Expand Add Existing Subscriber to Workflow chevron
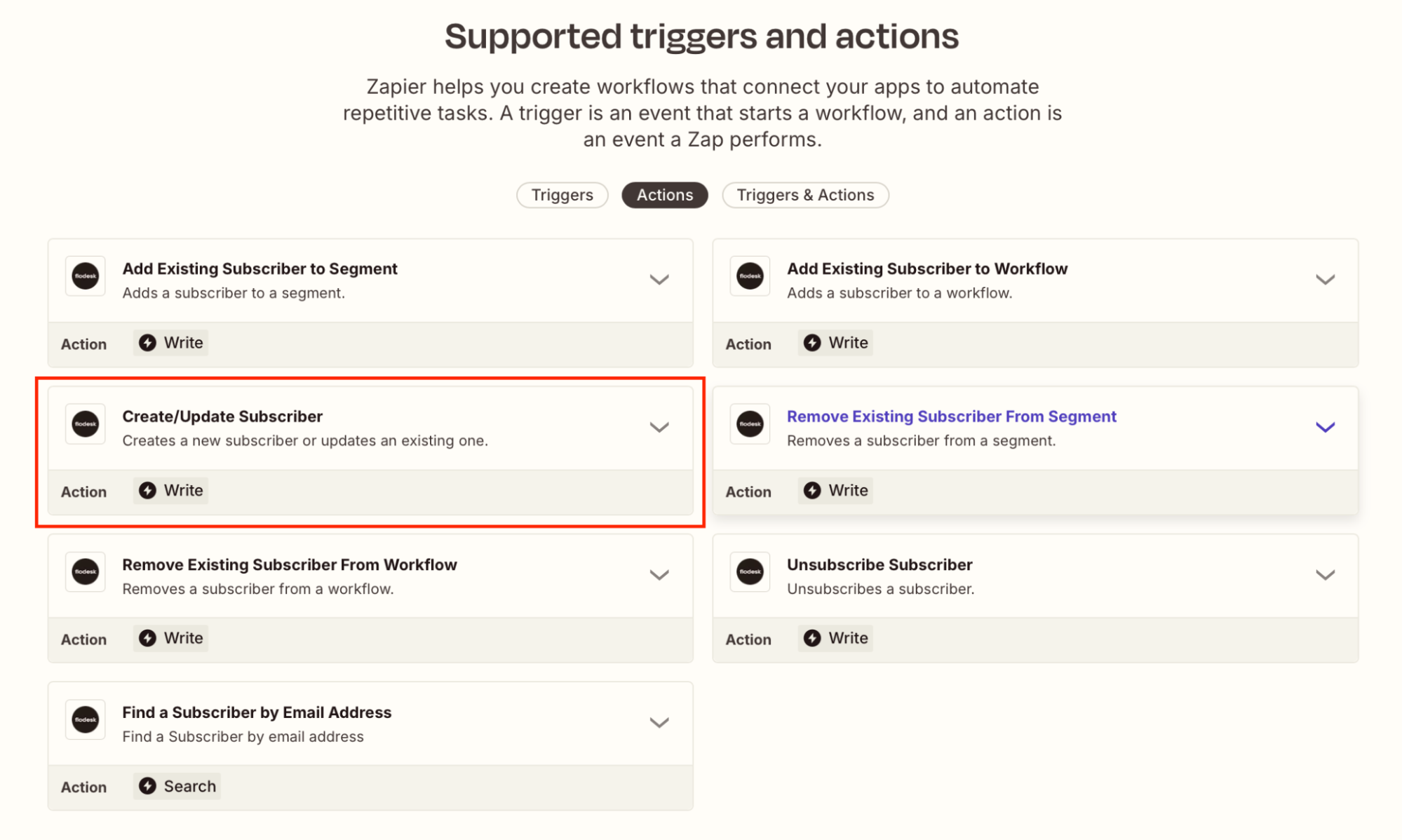The width and height of the screenshot is (1402, 840). click(x=1324, y=280)
